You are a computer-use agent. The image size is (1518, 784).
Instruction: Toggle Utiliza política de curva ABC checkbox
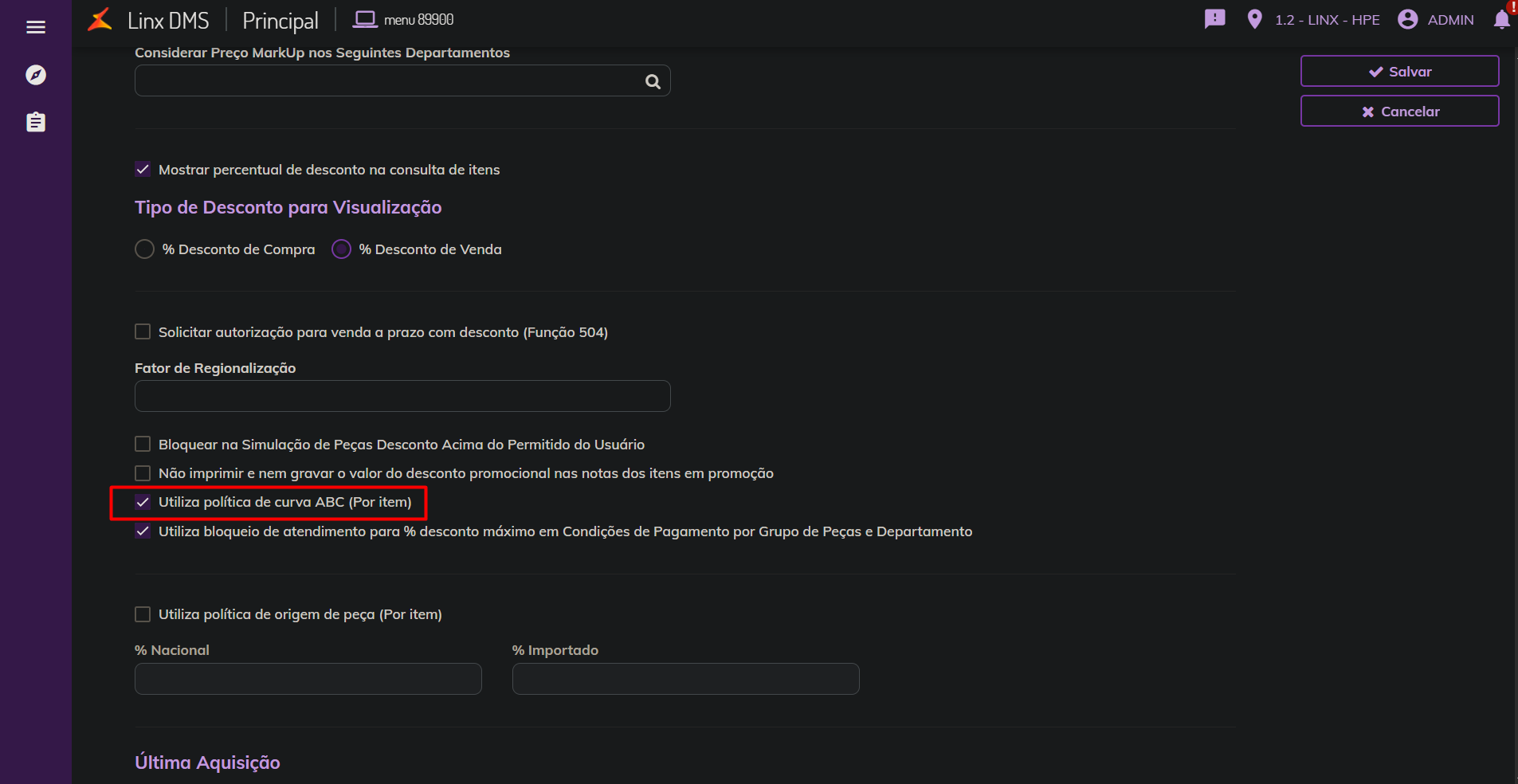coord(143,502)
